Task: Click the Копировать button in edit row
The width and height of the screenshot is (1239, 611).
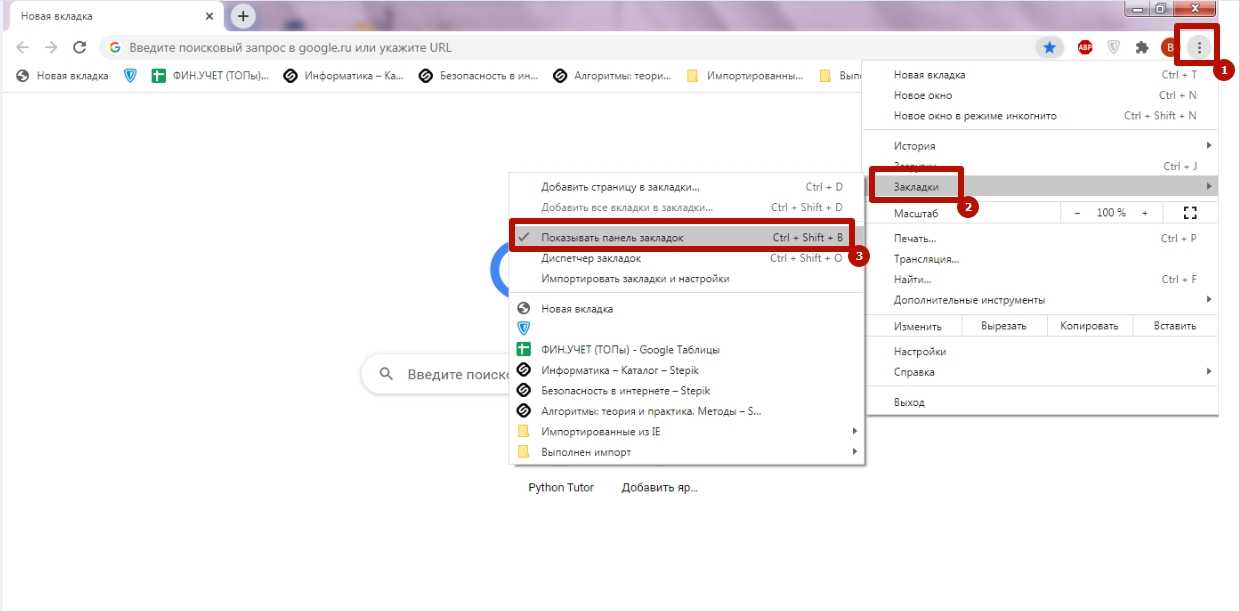Action: [x=1090, y=326]
